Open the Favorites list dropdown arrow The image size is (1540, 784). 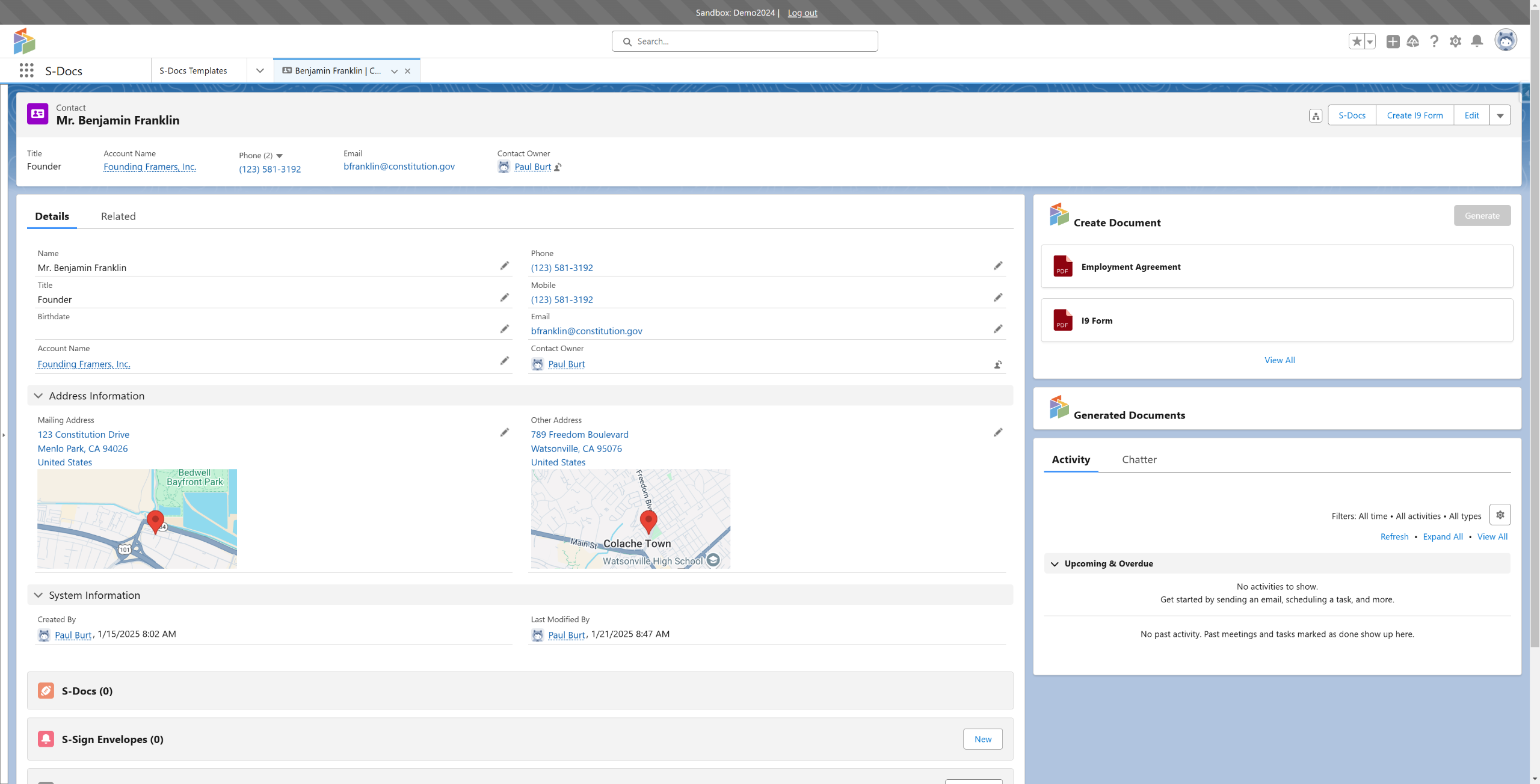click(1370, 41)
